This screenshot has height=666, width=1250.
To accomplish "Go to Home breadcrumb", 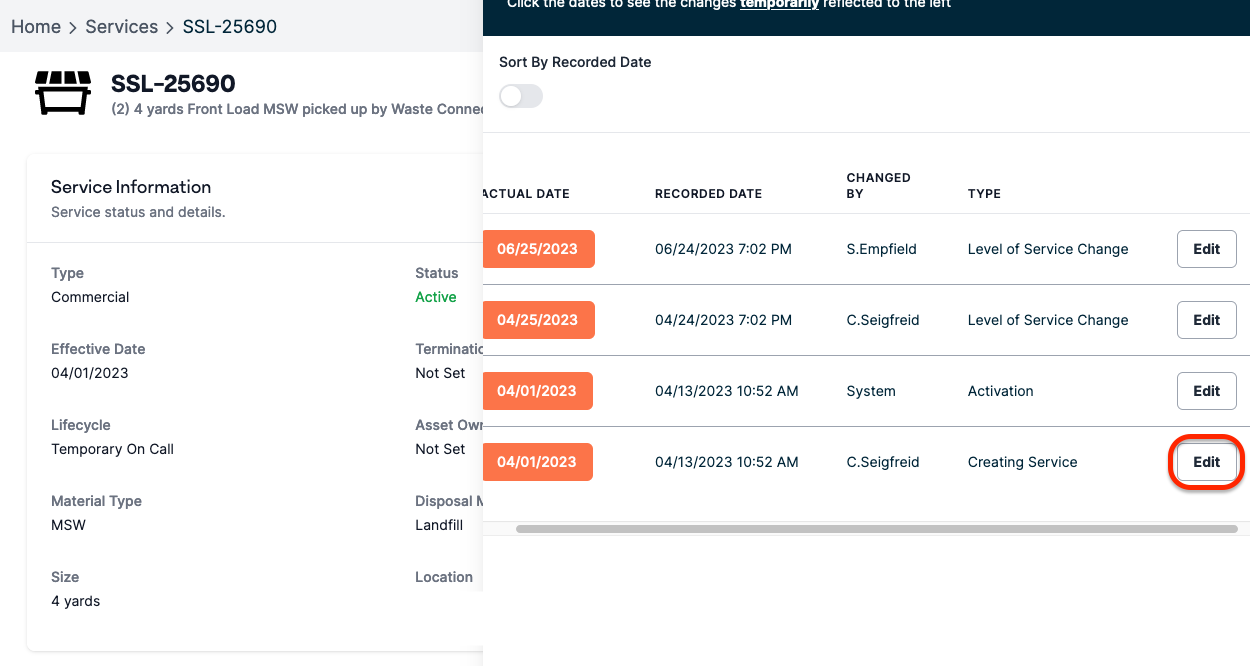I will [x=36, y=27].
